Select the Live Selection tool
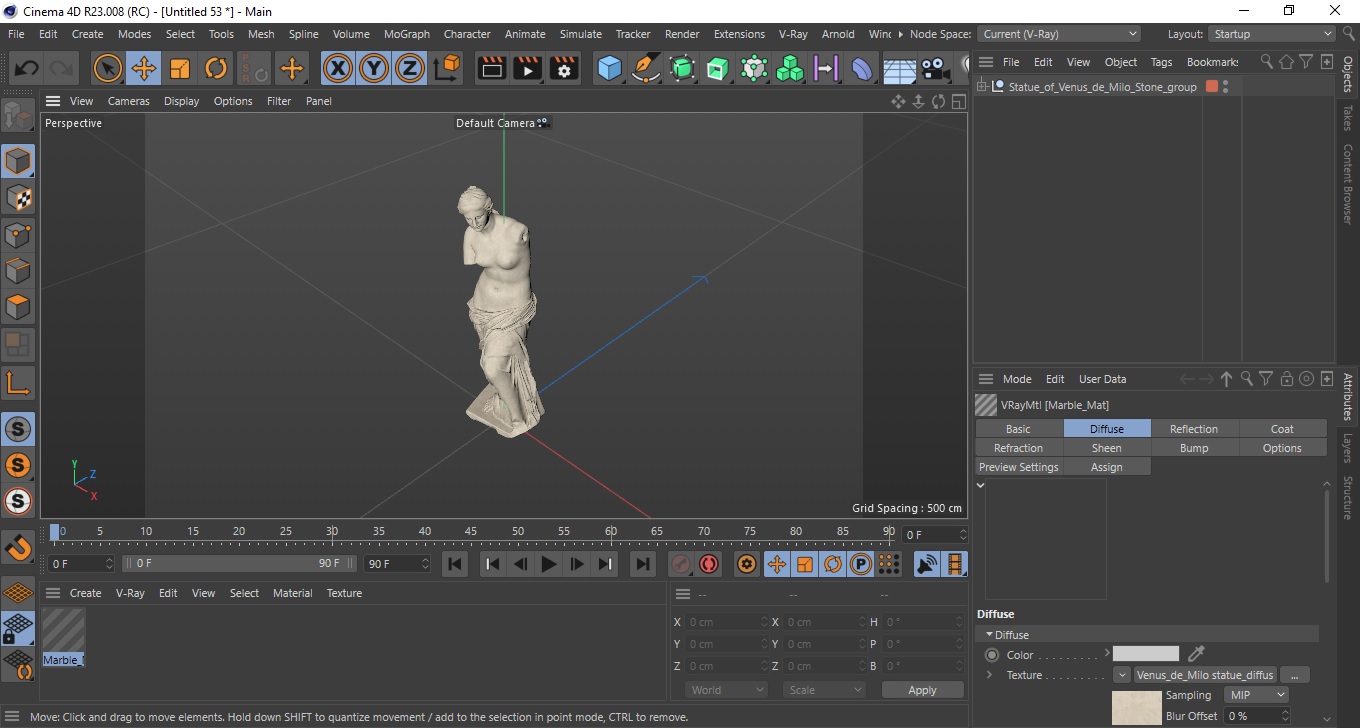This screenshot has height=728, width=1360. click(107, 68)
